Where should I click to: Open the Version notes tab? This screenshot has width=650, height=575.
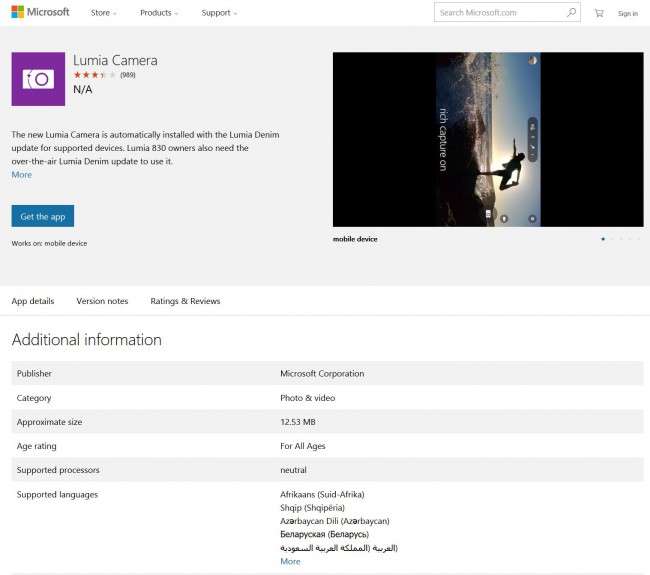click(102, 301)
